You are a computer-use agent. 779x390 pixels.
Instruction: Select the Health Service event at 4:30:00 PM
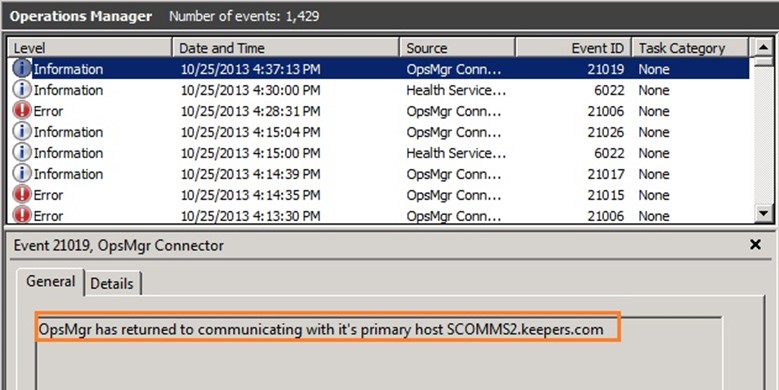tap(380, 90)
